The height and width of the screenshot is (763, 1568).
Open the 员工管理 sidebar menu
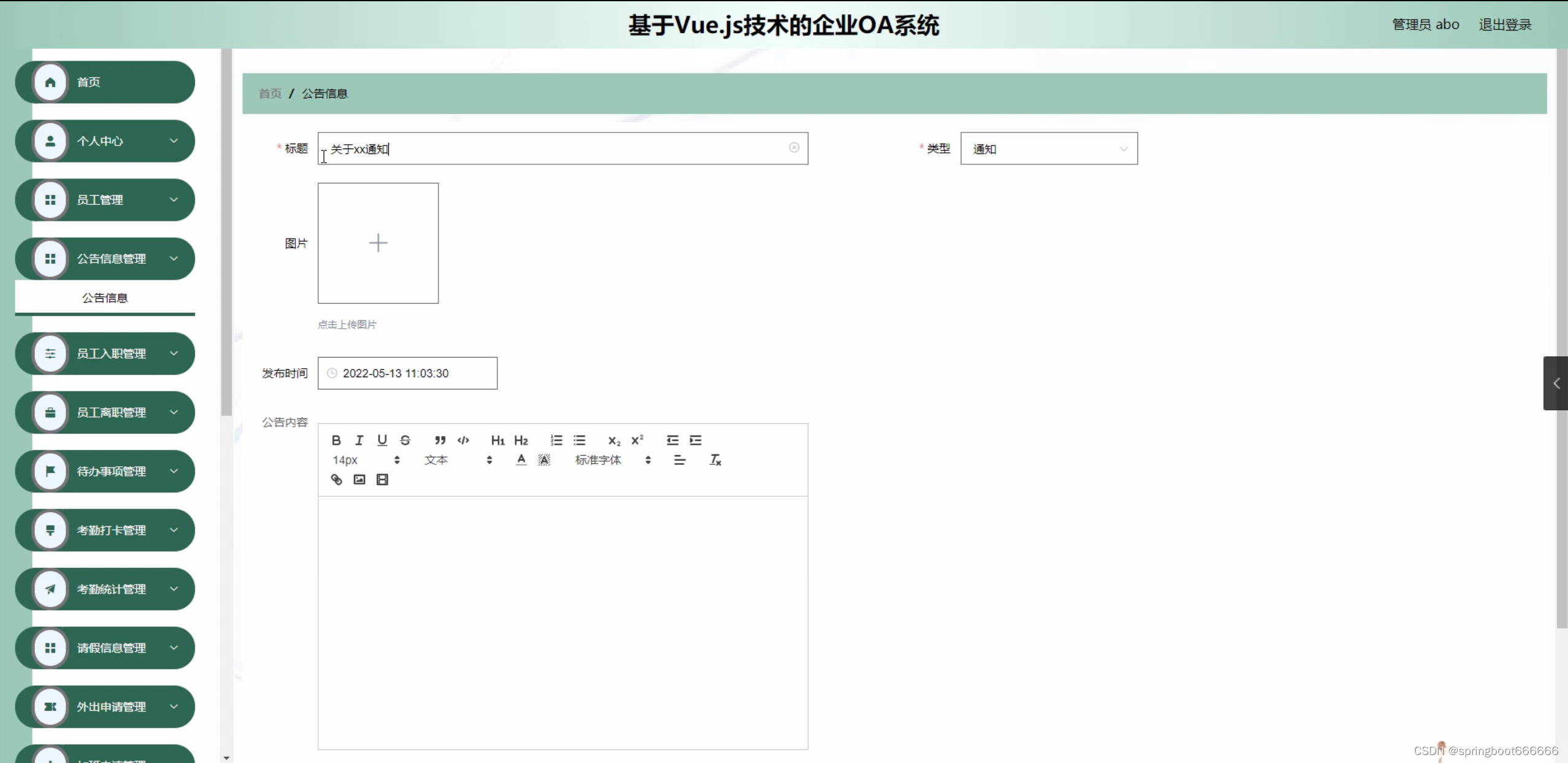[105, 199]
